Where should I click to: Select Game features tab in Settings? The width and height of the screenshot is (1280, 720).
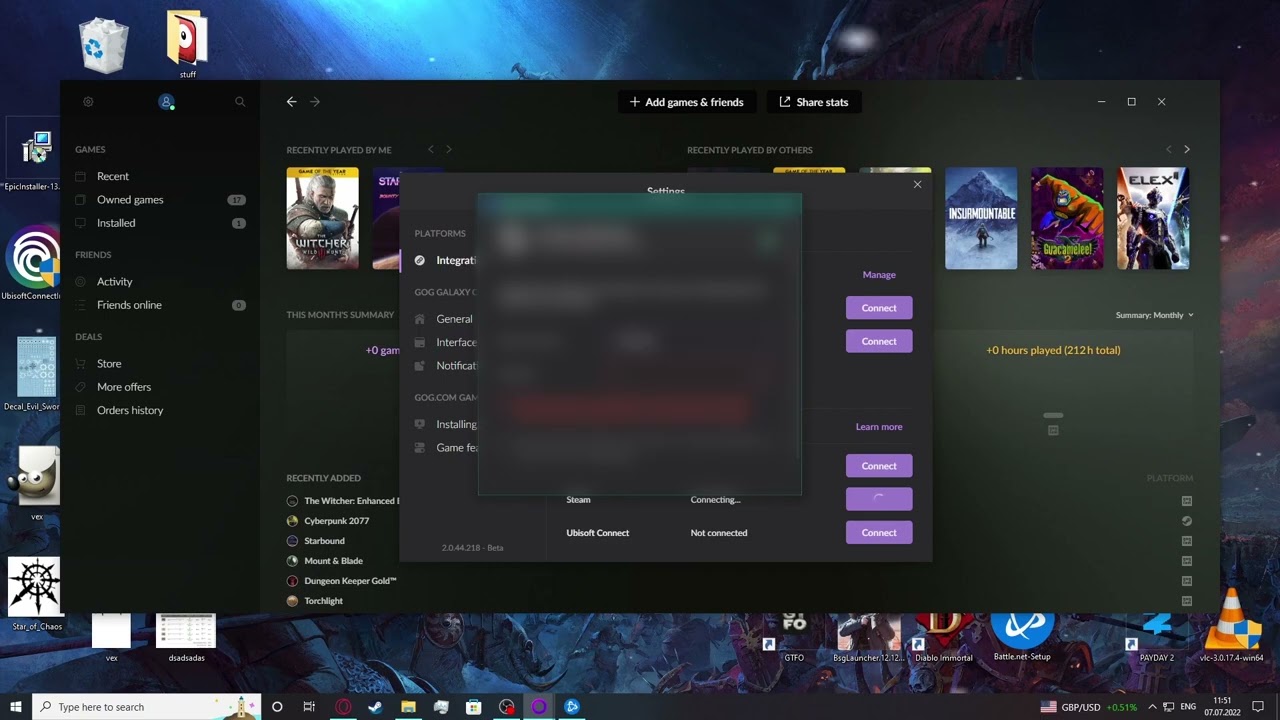coord(444,448)
